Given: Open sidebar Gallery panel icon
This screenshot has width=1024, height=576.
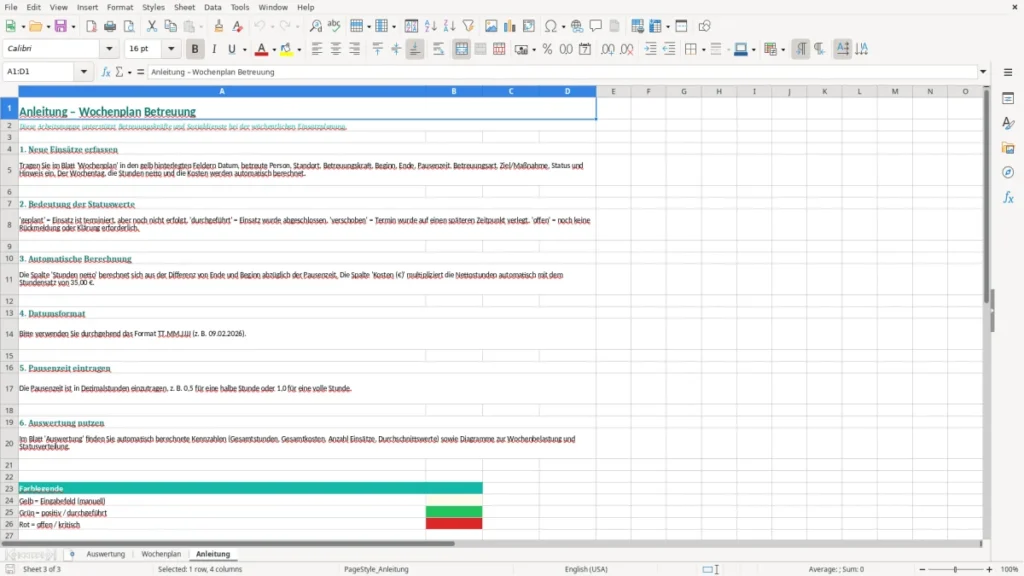Looking at the screenshot, I should (x=1008, y=148).
